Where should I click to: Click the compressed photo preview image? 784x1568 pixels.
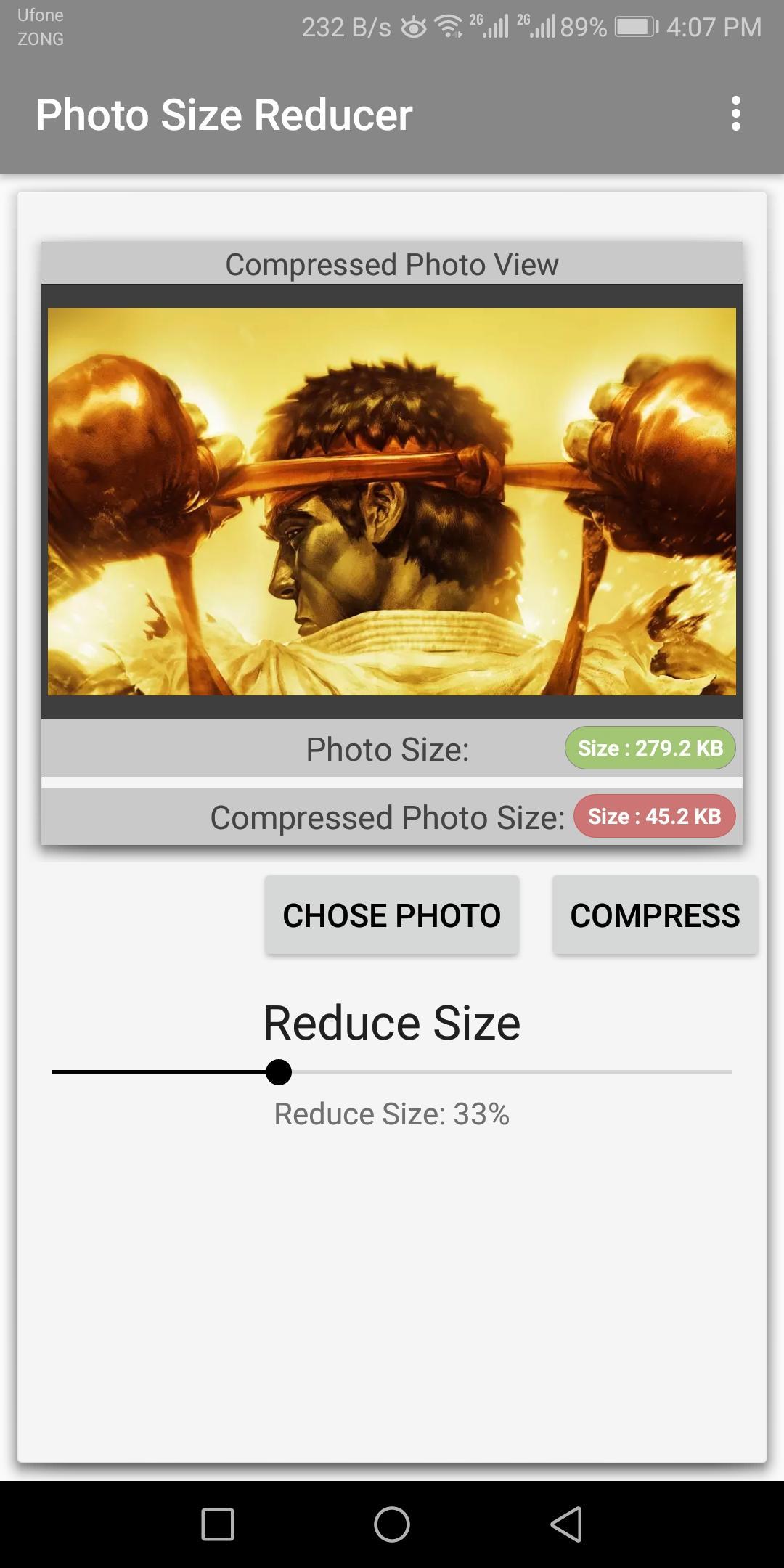[x=392, y=502]
